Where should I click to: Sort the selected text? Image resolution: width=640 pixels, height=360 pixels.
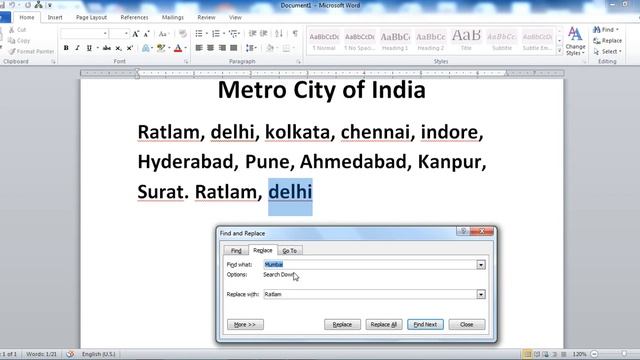pyautogui.click(x=279, y=33)
